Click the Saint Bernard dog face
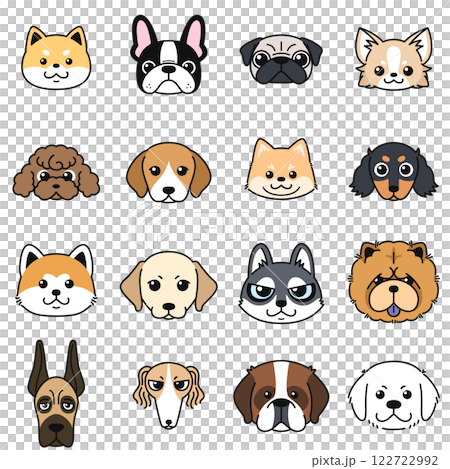The image size is (450, 469). tap(281, 396)
